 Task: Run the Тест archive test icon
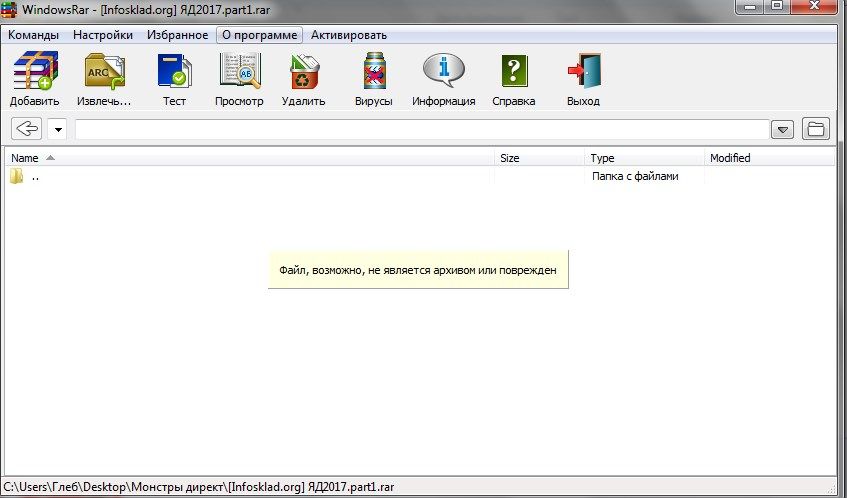(174, 71)
